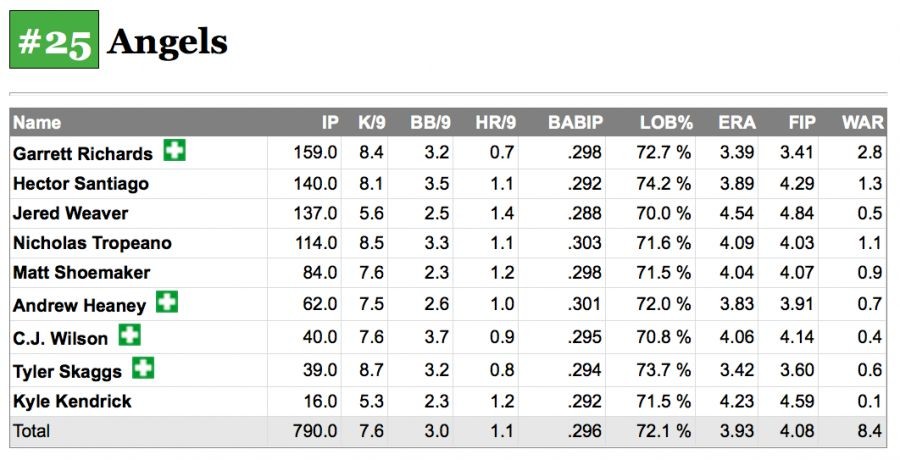This screenshot has height=460, width=900.
Task: Click the green #25 rank badge
Action: [54, 40]
